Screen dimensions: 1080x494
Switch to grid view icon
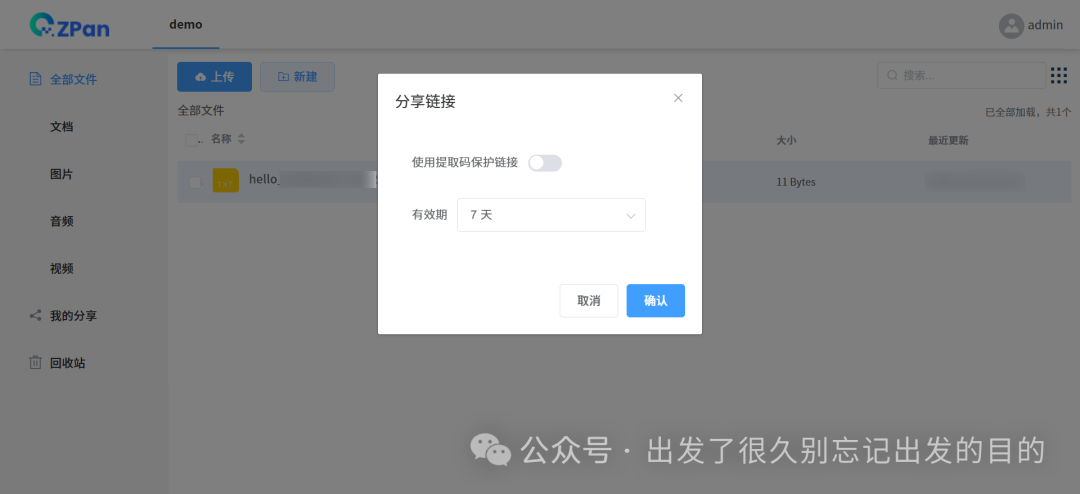(x=1059, y=75)
